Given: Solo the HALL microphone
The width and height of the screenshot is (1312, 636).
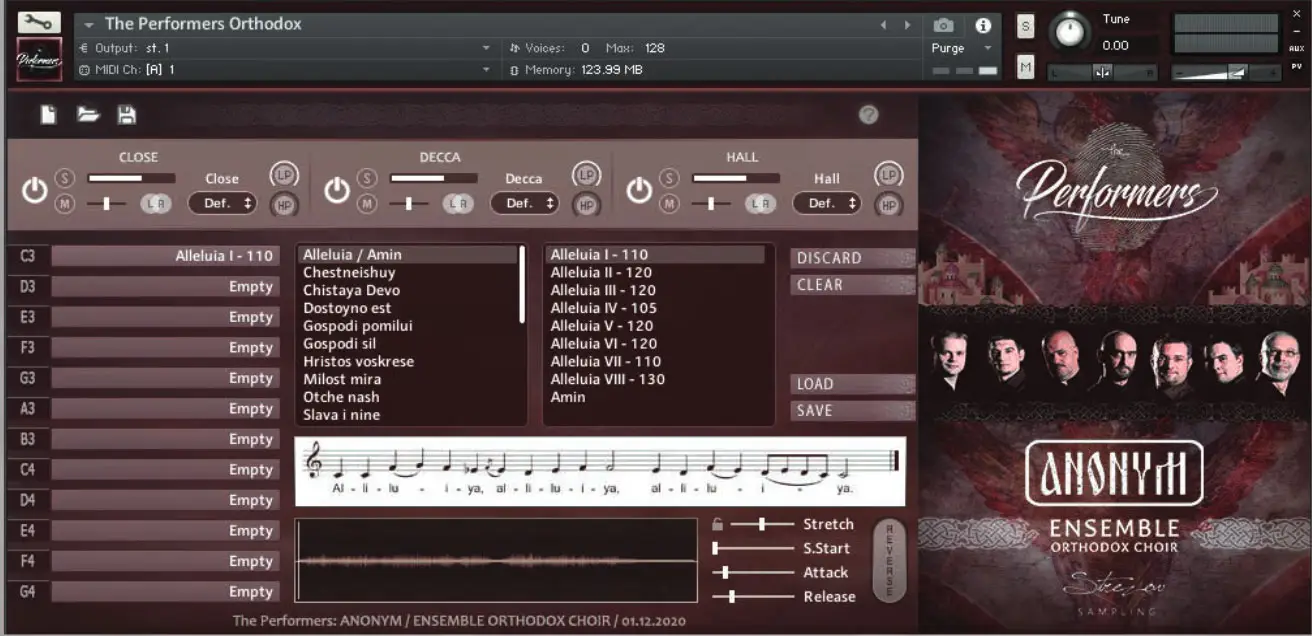Looking at the screenshot, I should 669,178.
